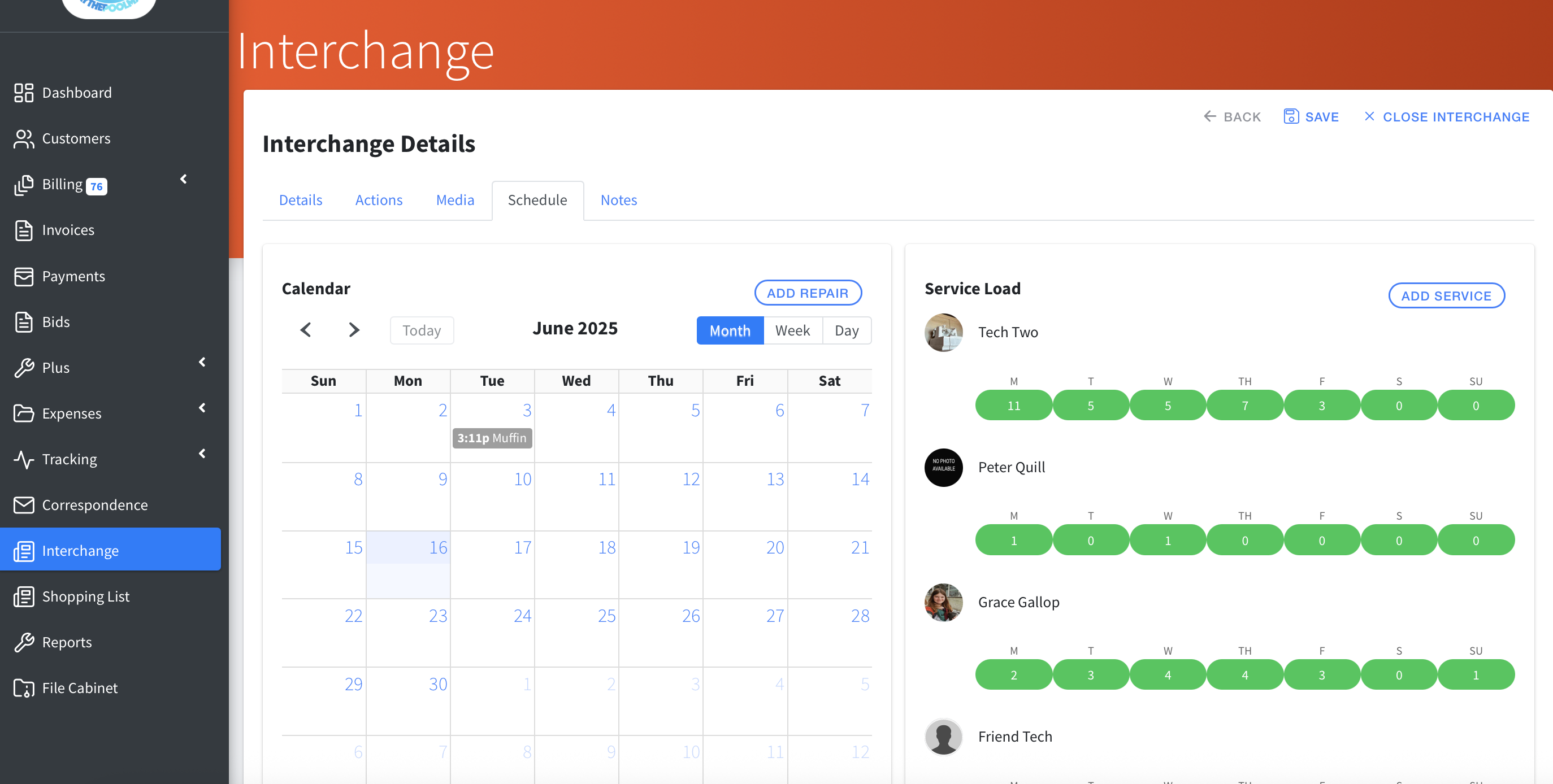
Task: Open File Cabinet folder icon
Action: click(24, 687)
